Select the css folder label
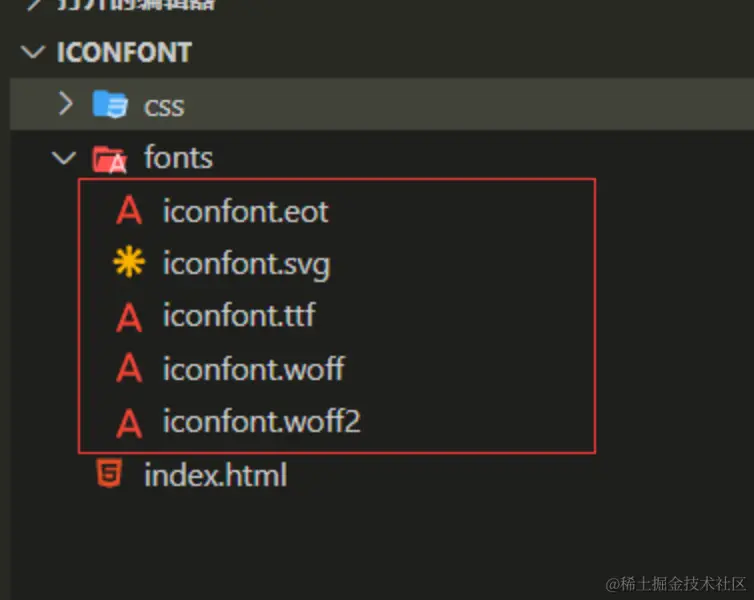This screenshot has width=754, height=600. tap(164, 105)
